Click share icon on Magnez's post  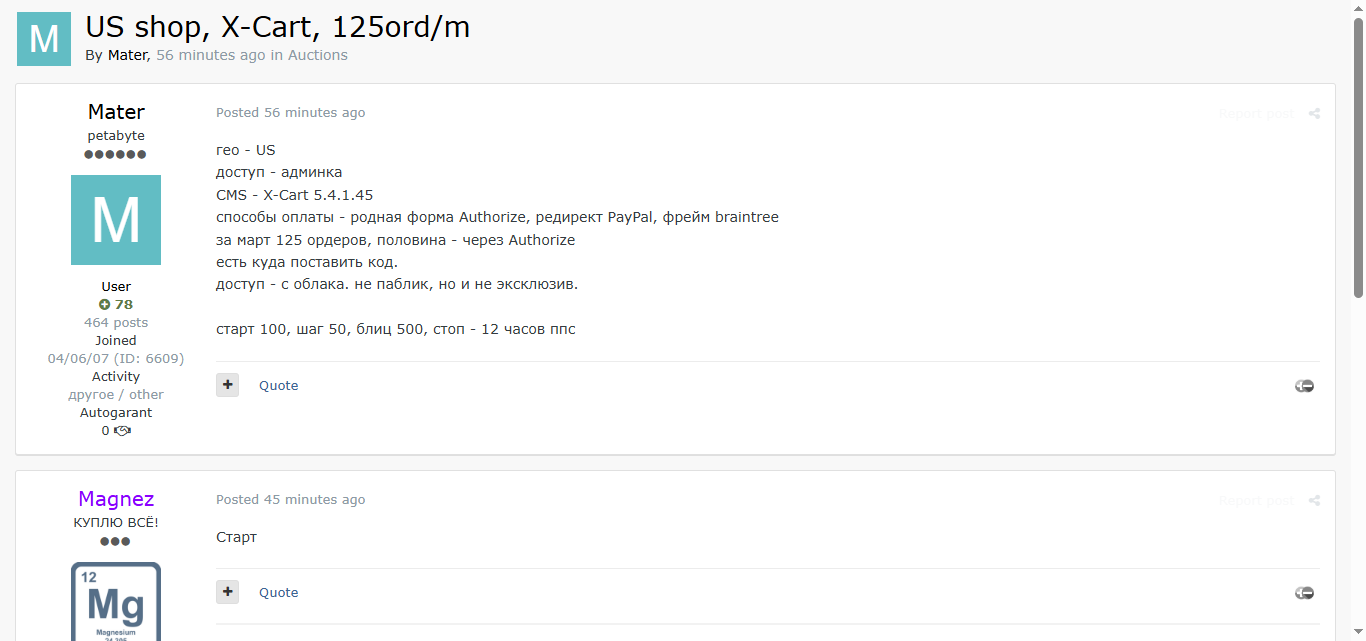tap(1314, 501)
